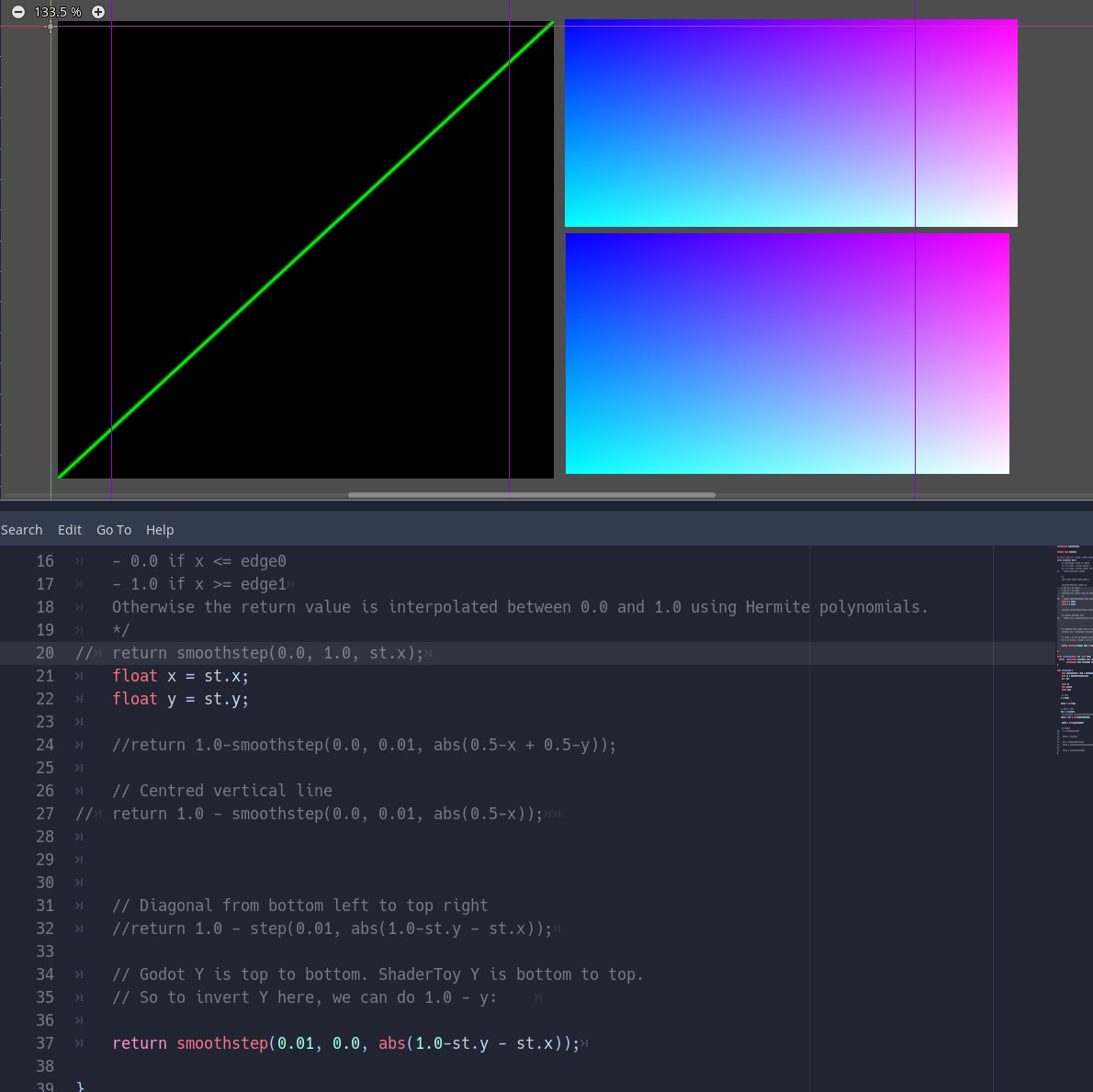Screen dimensions: 1093x1092
Task: Click the zoom out minus icon
Action: point(17,12)
